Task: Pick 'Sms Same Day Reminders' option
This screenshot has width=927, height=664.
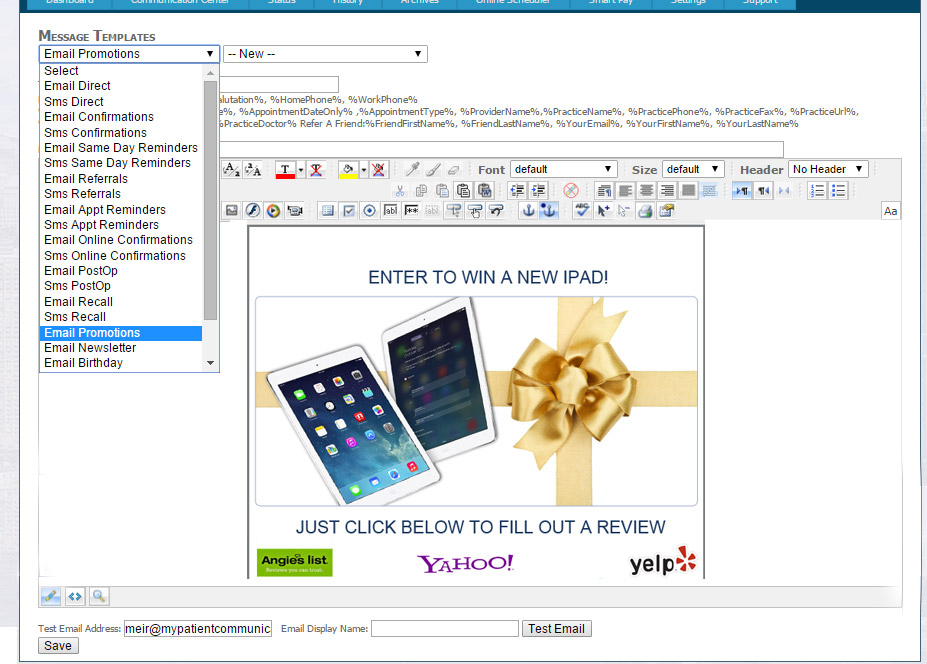Action: 121,163
